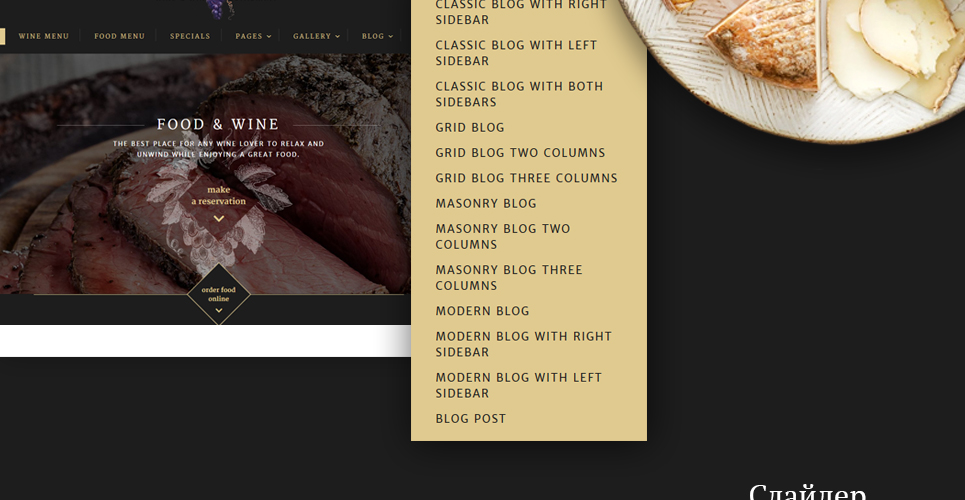Image resolution: width=965 pixels, height=500 pixels.
Task: Choose Grid Blog Three Columns
Action: click(x=526, y=178)
